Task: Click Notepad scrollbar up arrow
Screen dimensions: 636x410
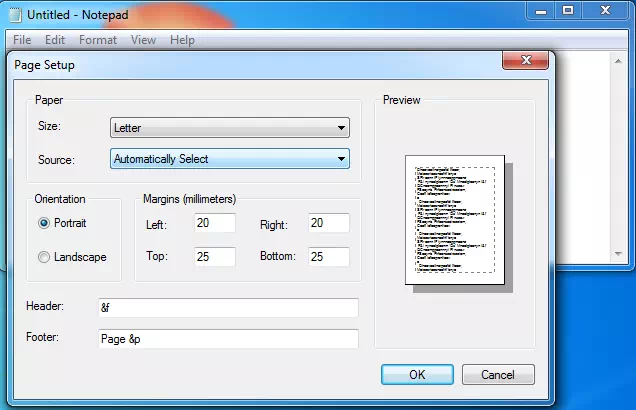Action: click(x=618, y=61)
